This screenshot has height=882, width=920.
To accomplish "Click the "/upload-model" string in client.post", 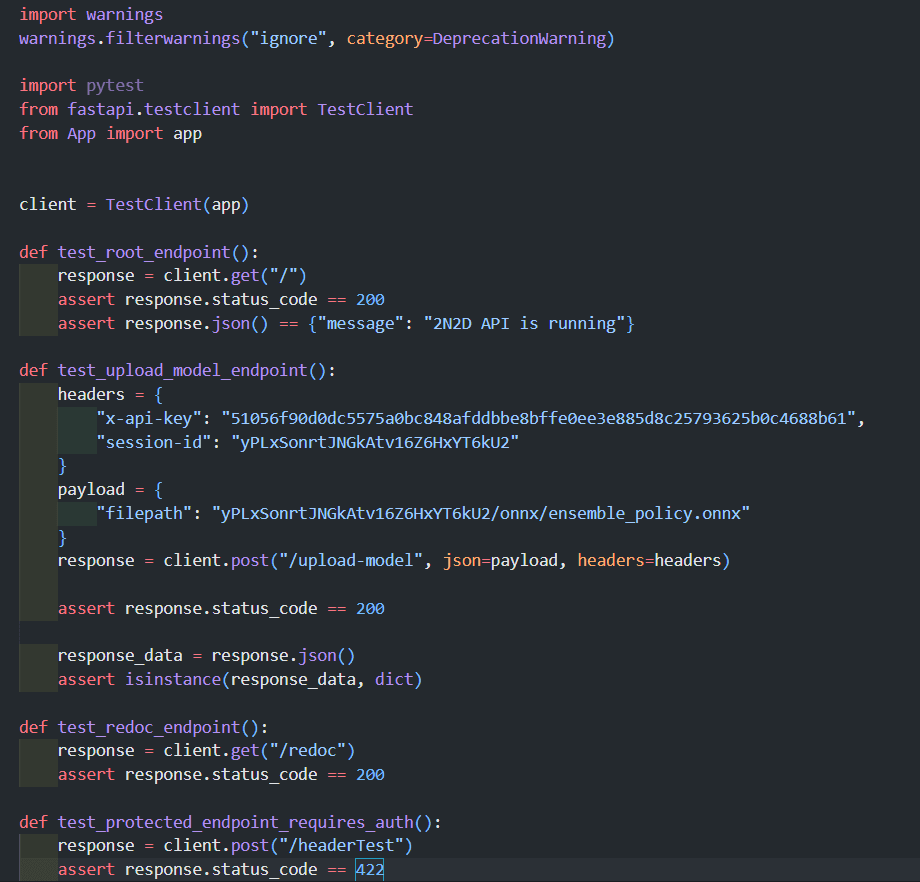I will [x=351, y=561].
